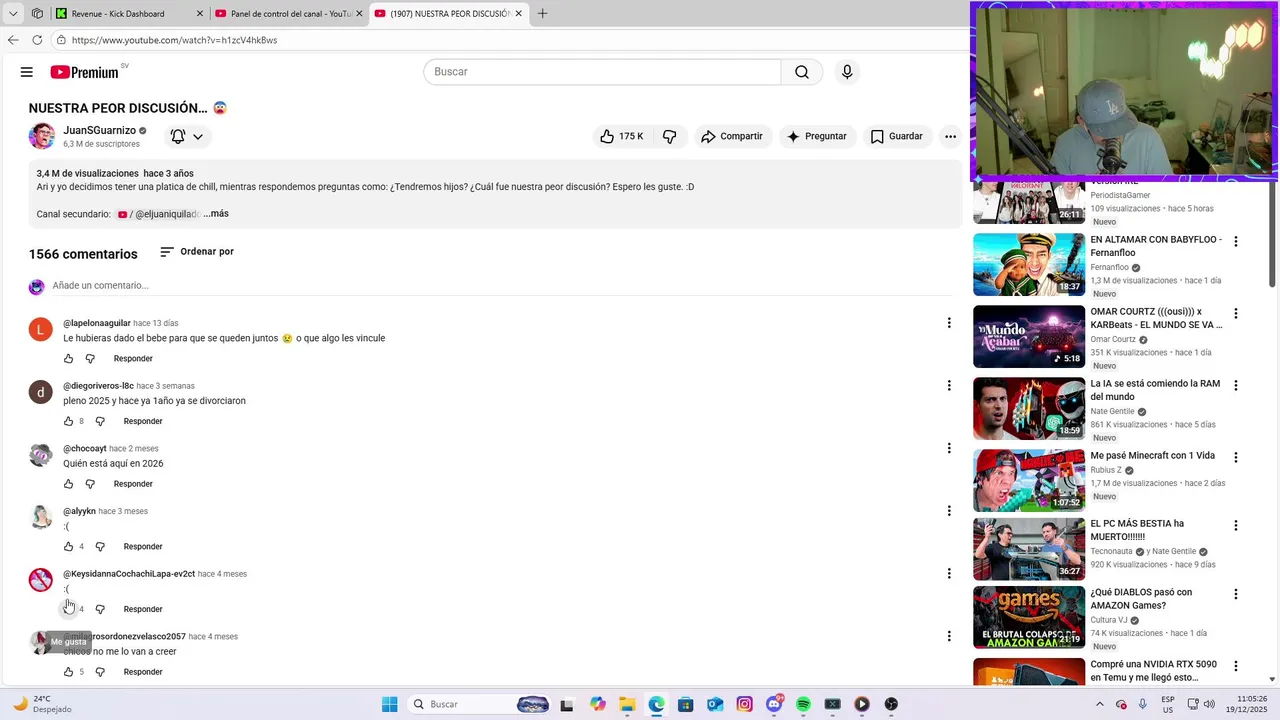Save the video with Guardar
The height and width of the screenshot is (720, 1280).
point(897,136)
